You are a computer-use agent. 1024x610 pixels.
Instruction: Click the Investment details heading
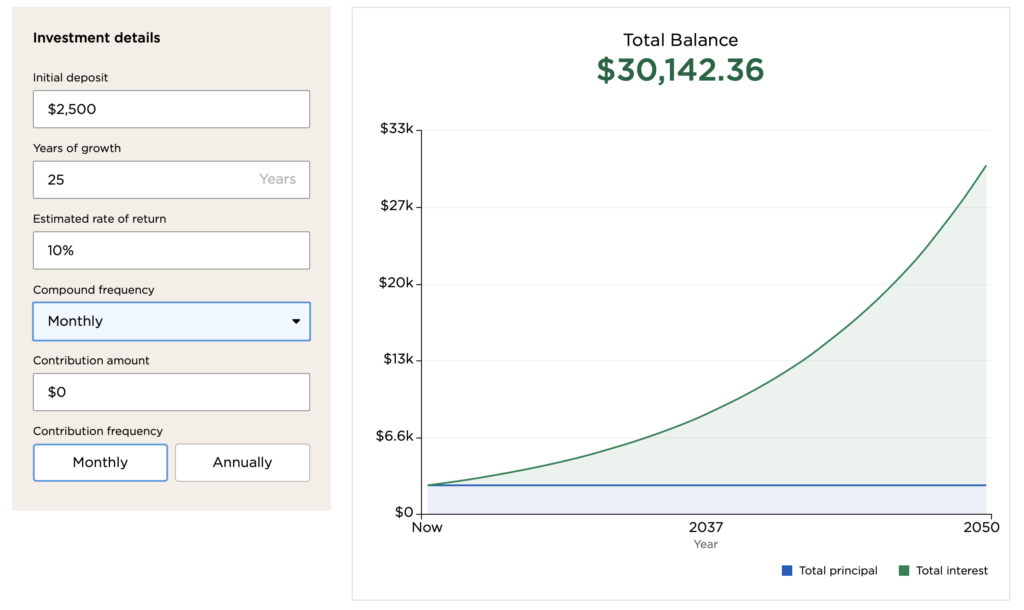pos(96,38)
